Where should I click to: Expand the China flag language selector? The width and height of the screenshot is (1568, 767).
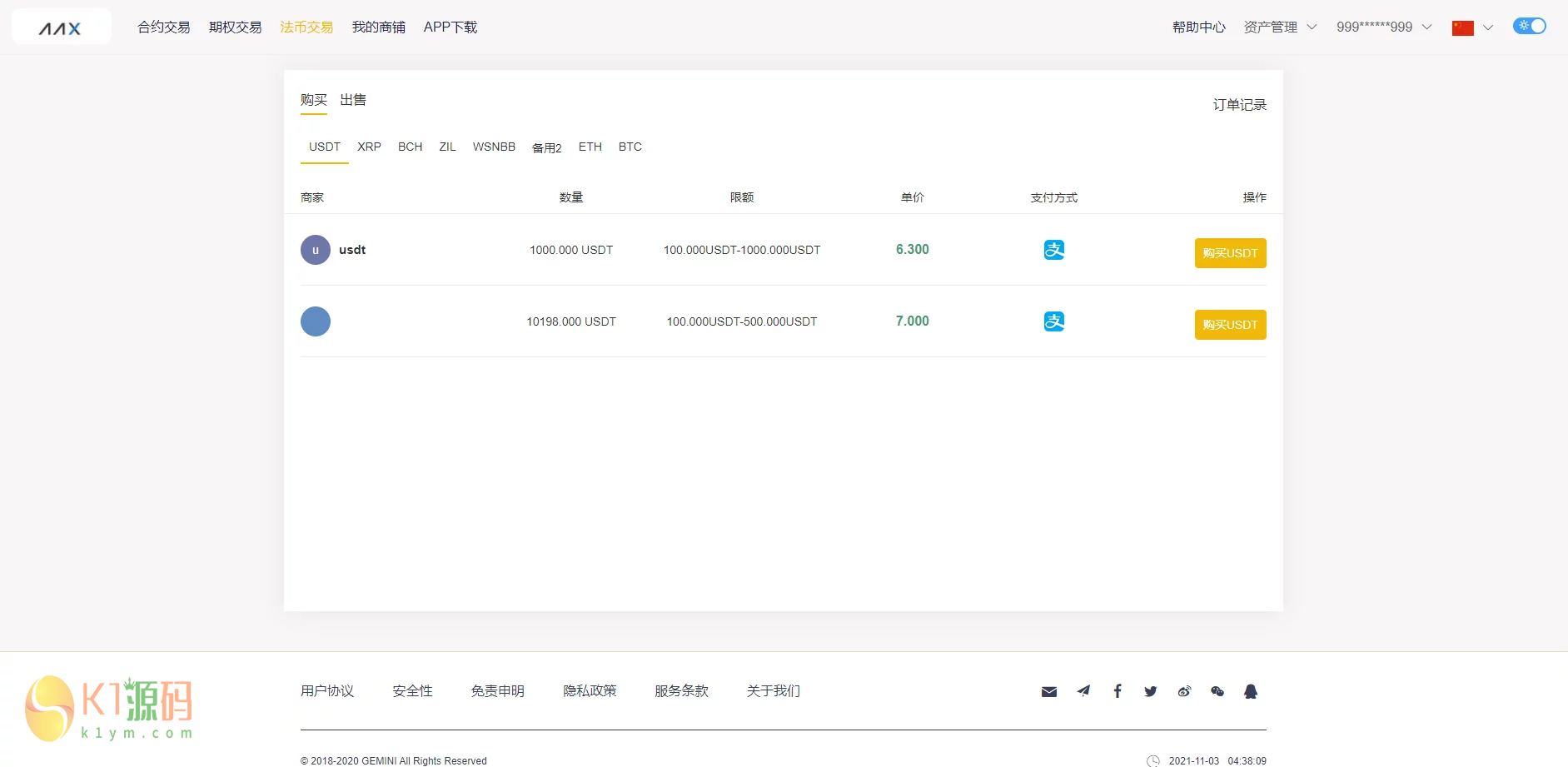coord(1471,27)
